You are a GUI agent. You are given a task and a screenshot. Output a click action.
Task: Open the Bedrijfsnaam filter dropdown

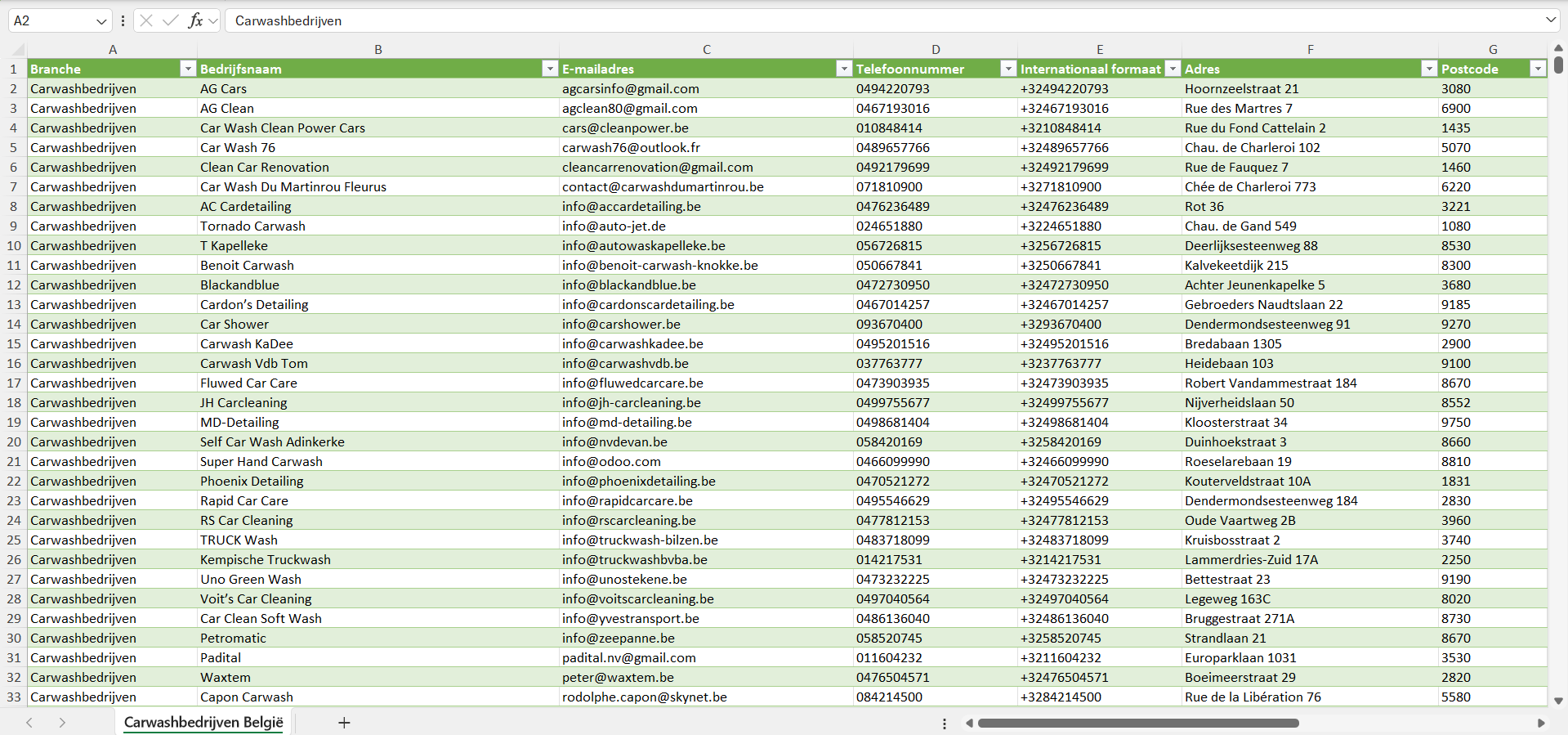click(550, 69)
